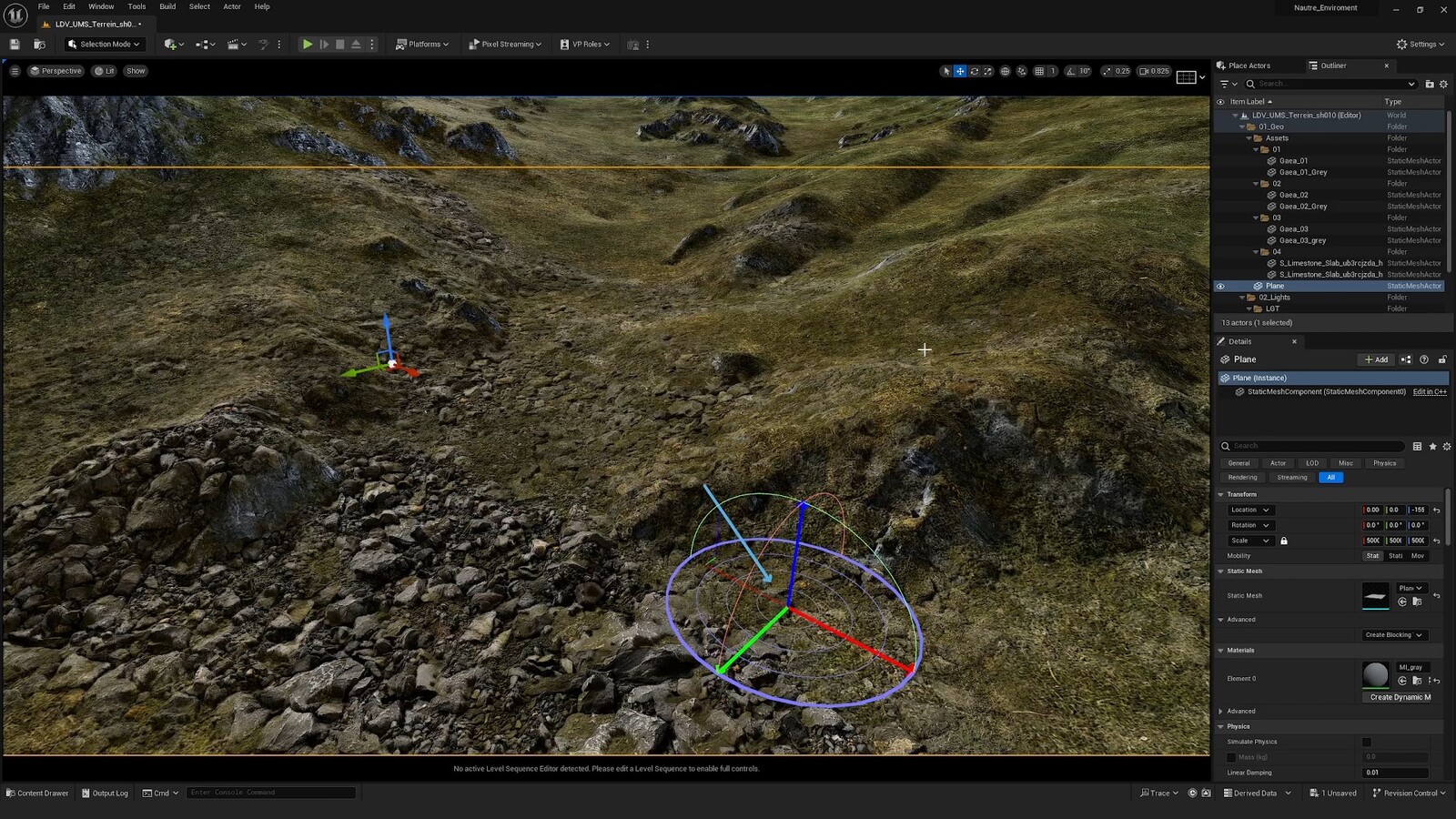The image size is (1456, 819).
Task: Open the Lit view mode menu
Action: pyautogui.click(x=105, y=71)
